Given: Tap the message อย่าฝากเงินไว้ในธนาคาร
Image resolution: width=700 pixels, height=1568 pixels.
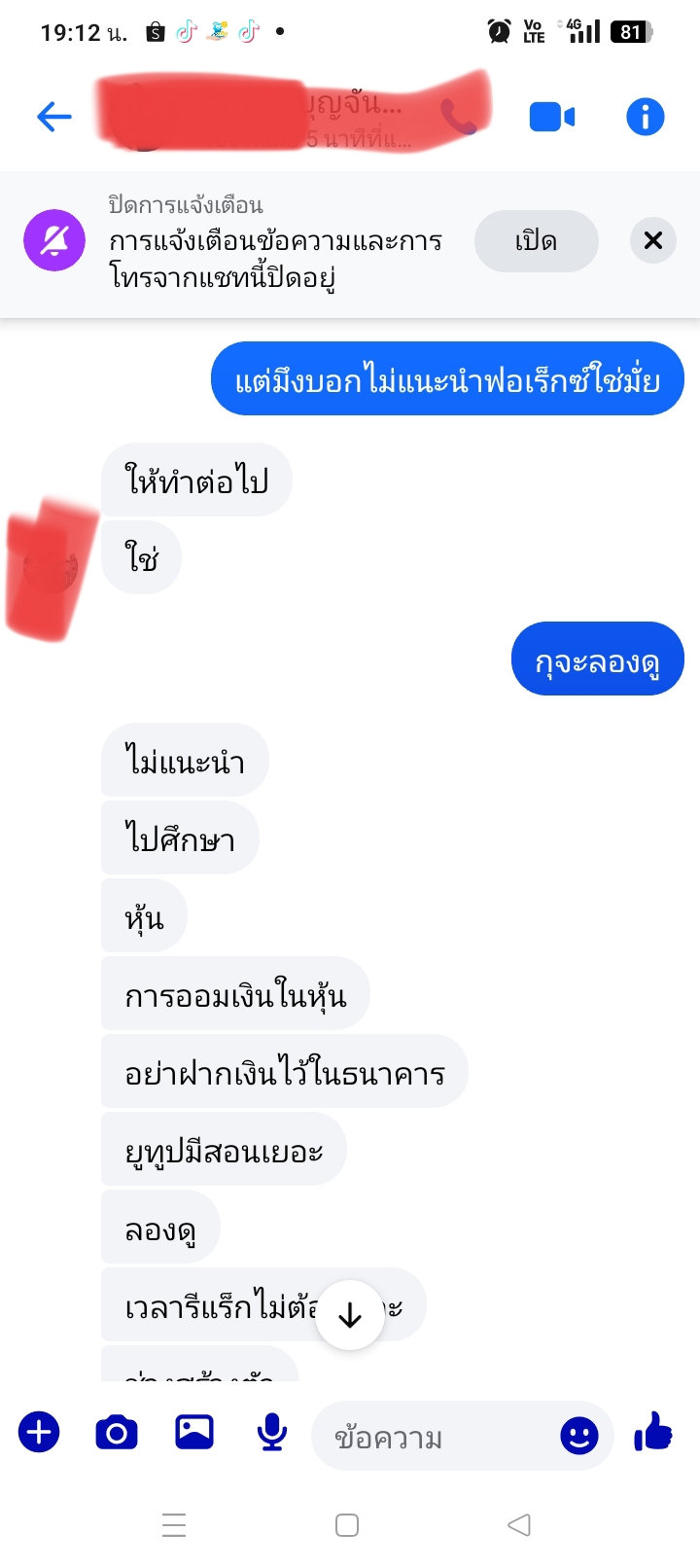Looking at the screenshot, I should pos(284,1071).
